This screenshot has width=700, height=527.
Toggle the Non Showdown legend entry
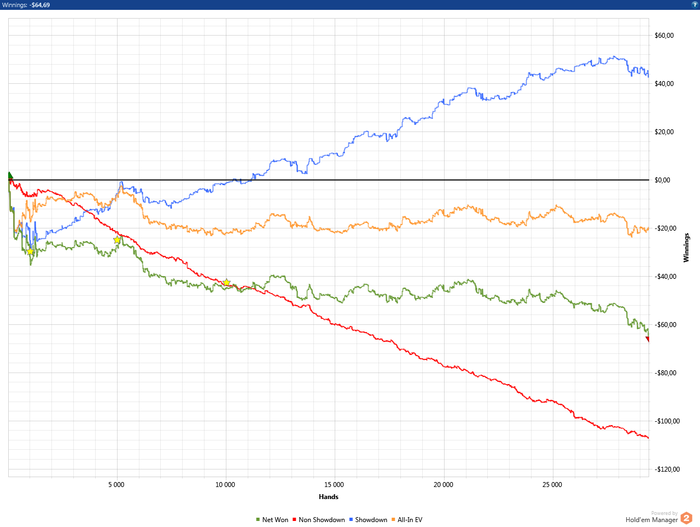pos(319,520)
